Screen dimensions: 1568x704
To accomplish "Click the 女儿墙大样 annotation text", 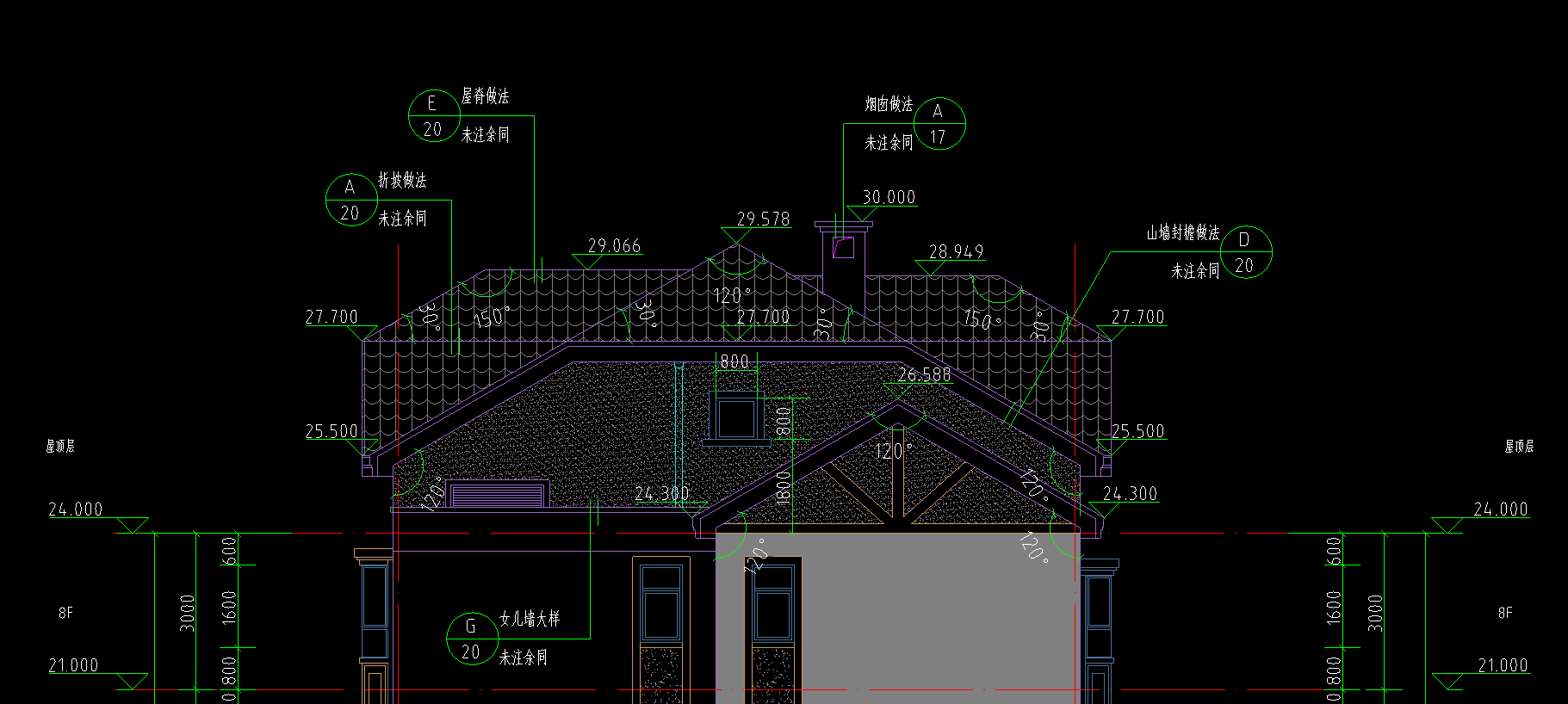I will [530, 619].
